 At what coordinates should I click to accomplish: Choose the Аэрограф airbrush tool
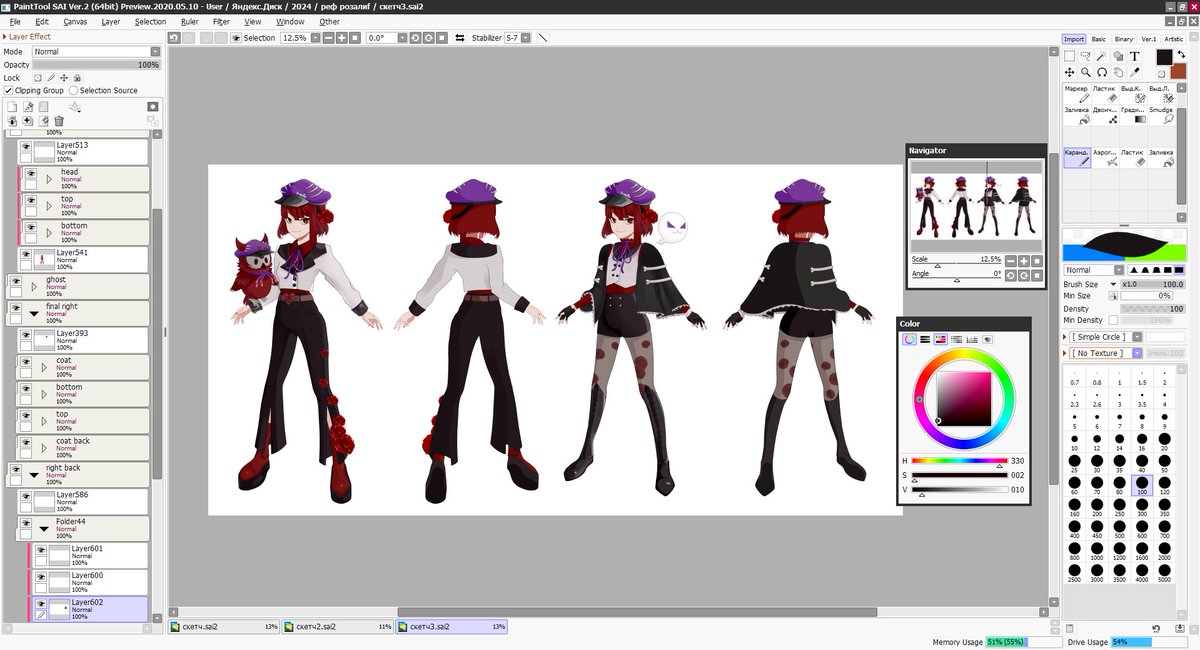[x=1105, y=157]
